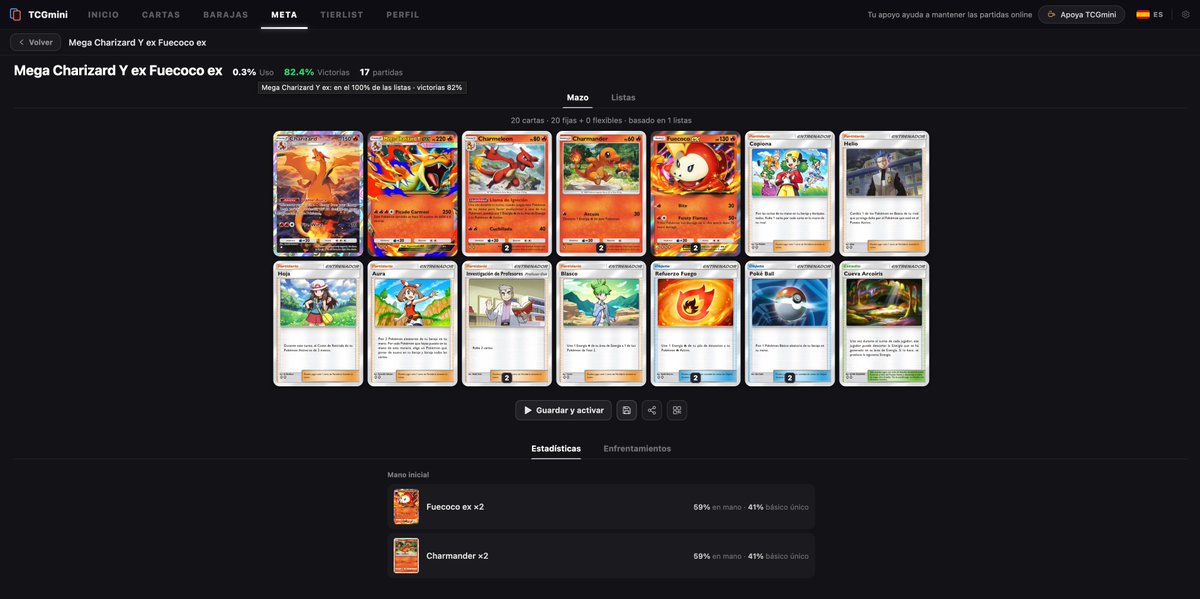Image resolution: width=1200 pixels, height=599 pixels.
Task: Open the CARTAS nav item
Action: [x=162, y=15]
